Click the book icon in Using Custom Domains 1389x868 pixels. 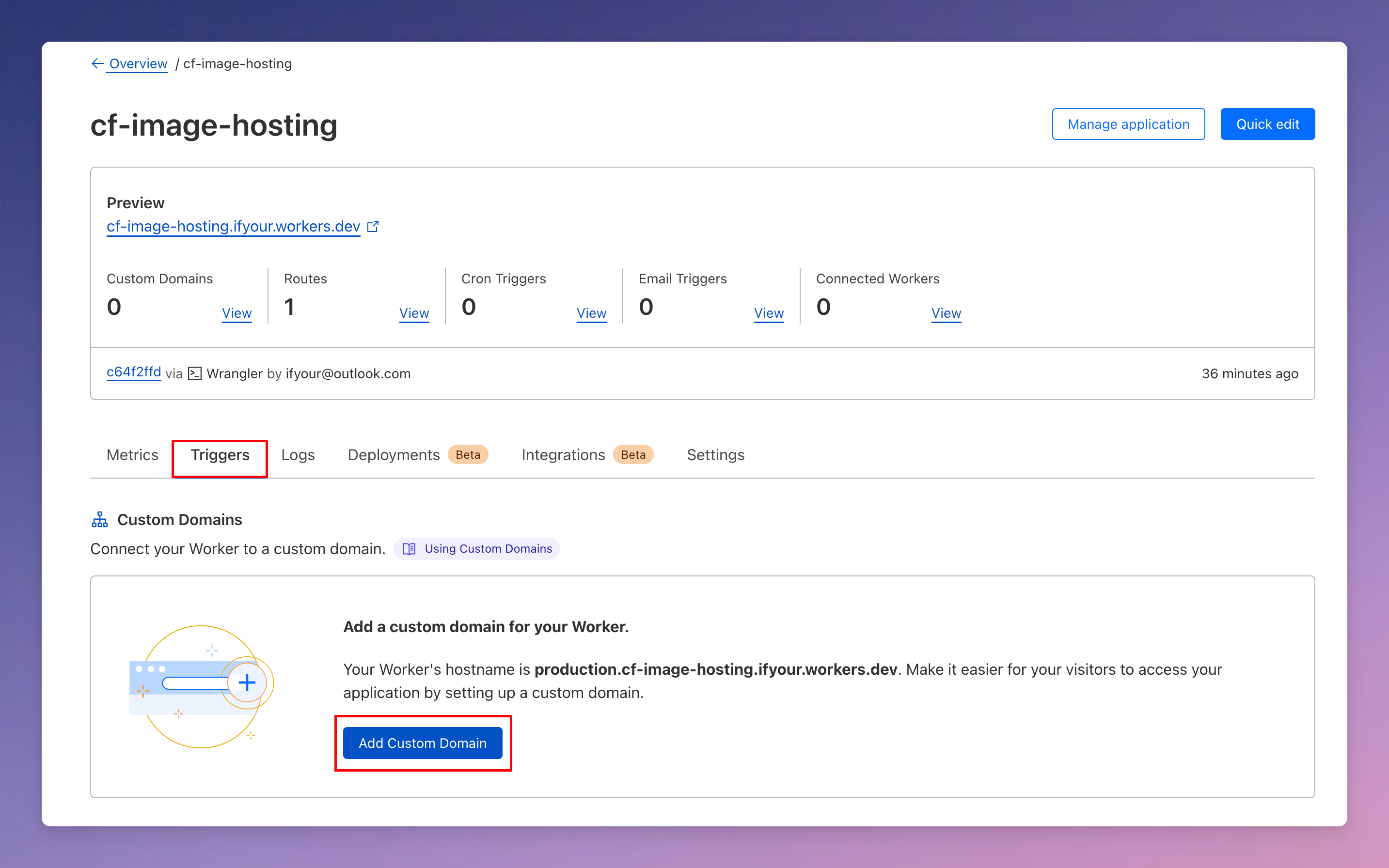(409, 549)
